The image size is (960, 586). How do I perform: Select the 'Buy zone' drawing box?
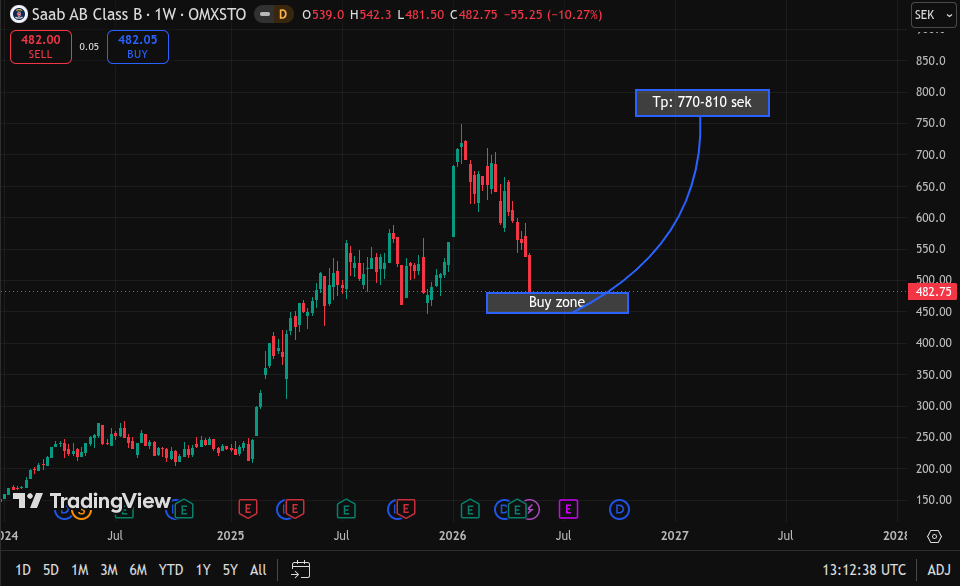557,302
